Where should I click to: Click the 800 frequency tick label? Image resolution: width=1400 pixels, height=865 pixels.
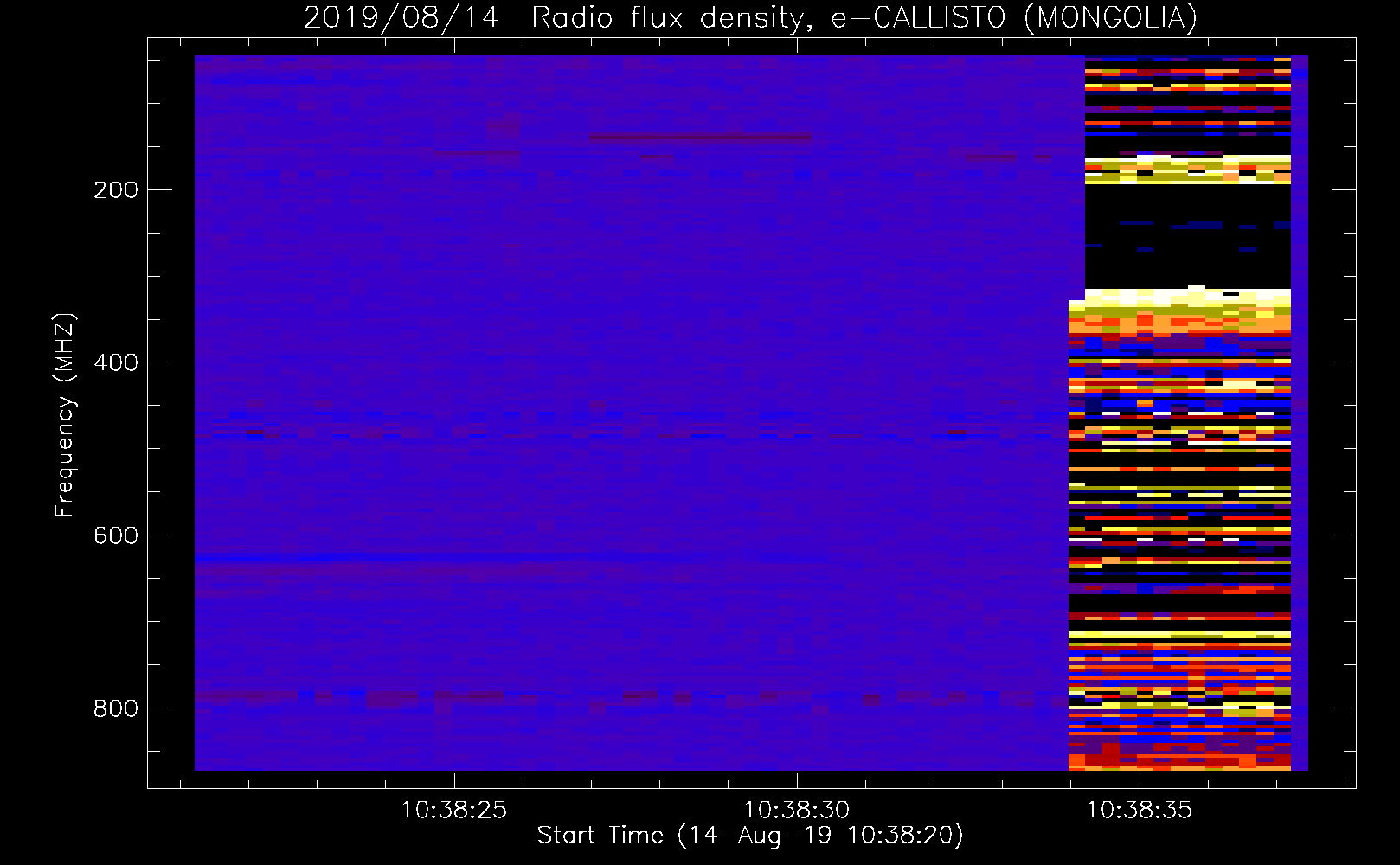116,708
